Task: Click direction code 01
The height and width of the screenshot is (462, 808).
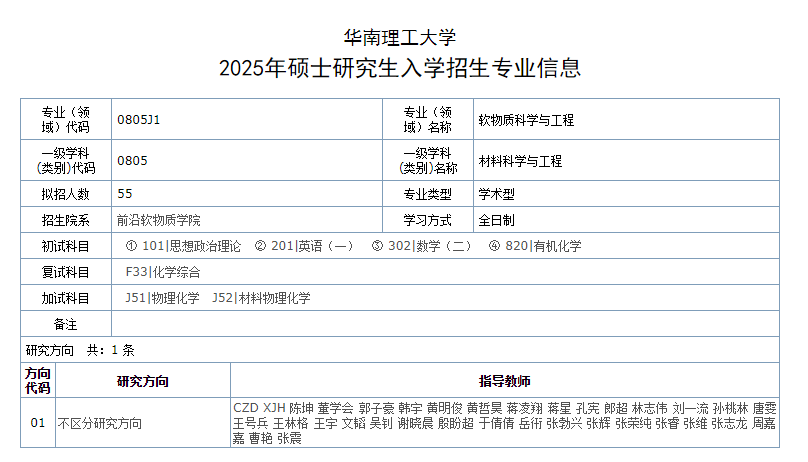Action: coord(38,423)
